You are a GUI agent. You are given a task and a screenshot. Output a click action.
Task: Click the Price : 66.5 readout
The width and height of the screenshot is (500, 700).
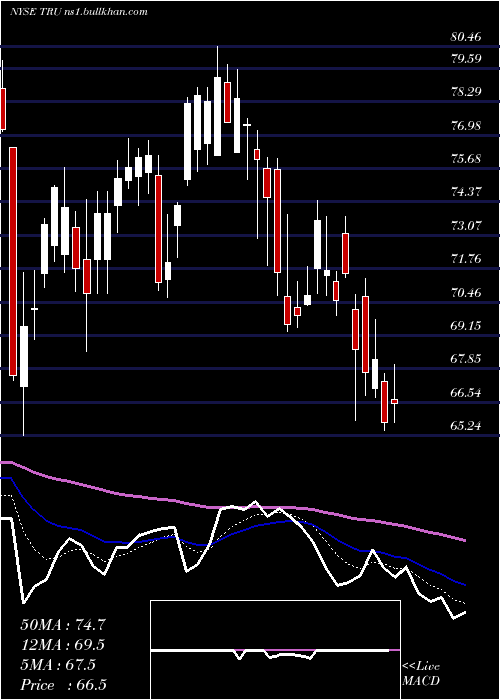63,685
